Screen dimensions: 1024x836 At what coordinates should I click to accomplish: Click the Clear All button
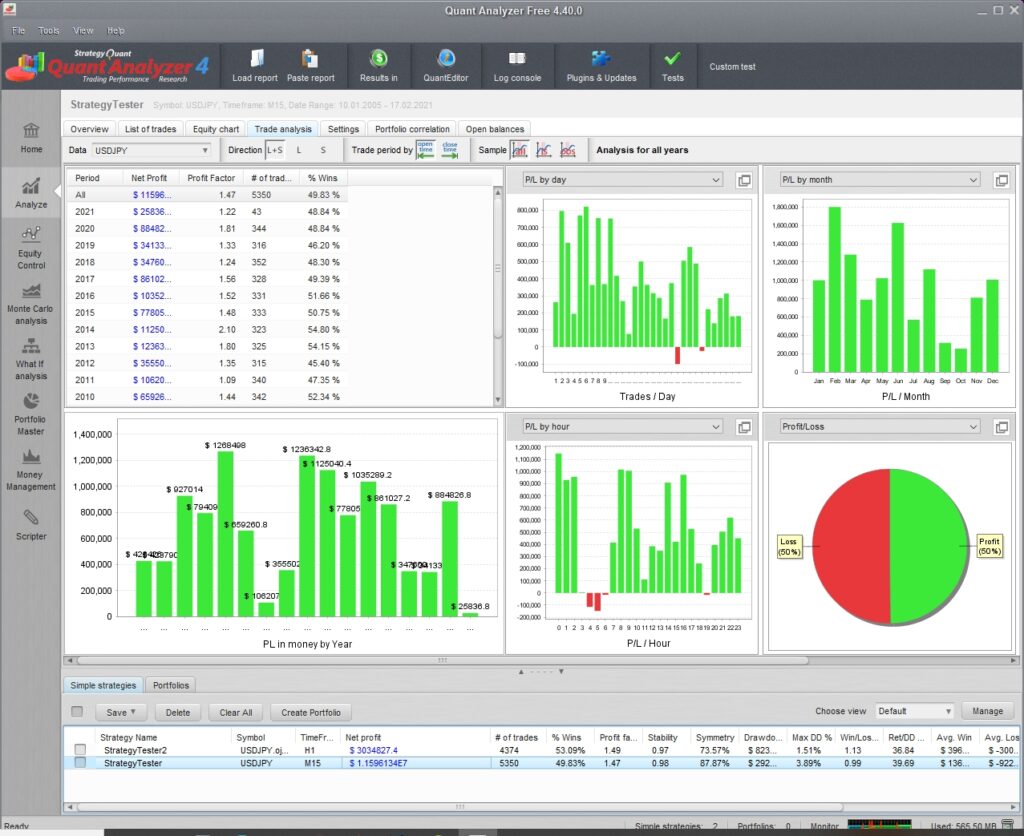[236, 712]
